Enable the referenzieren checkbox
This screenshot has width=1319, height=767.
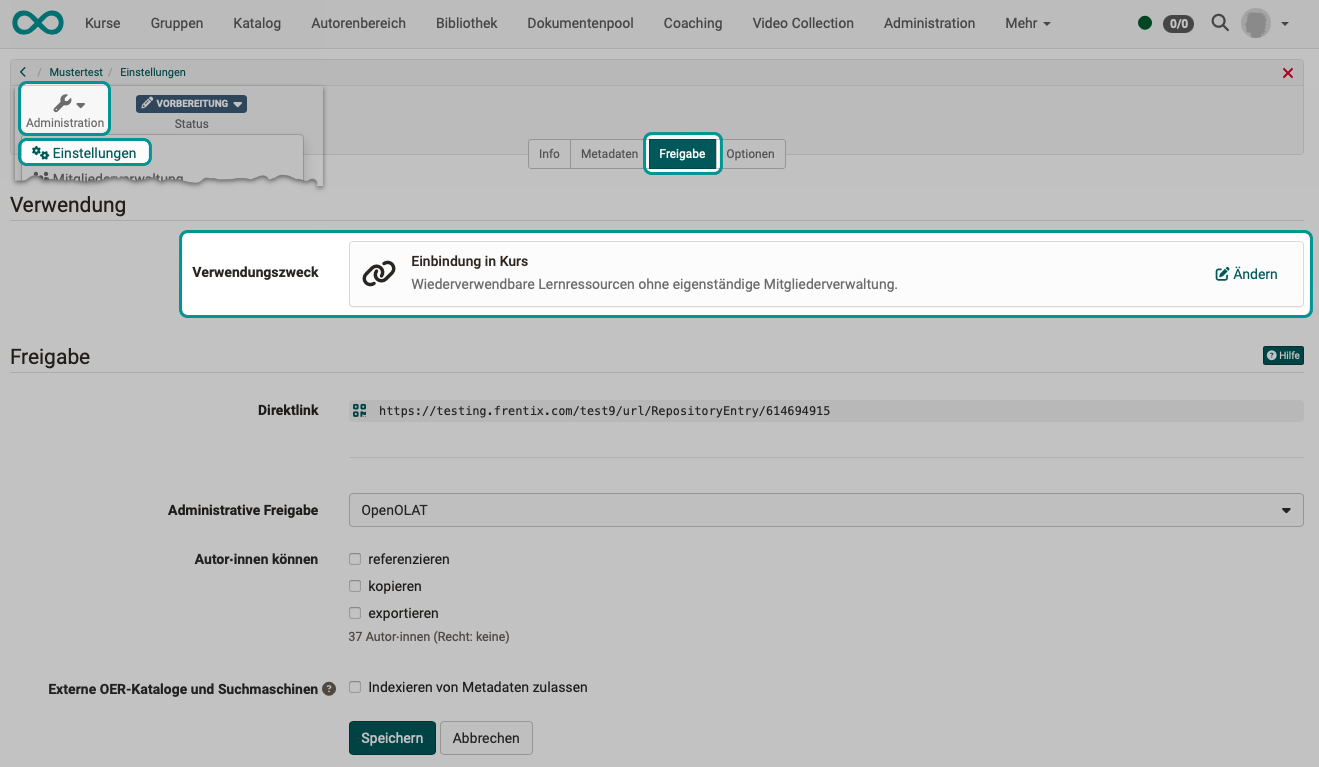(x=355, y=559)
